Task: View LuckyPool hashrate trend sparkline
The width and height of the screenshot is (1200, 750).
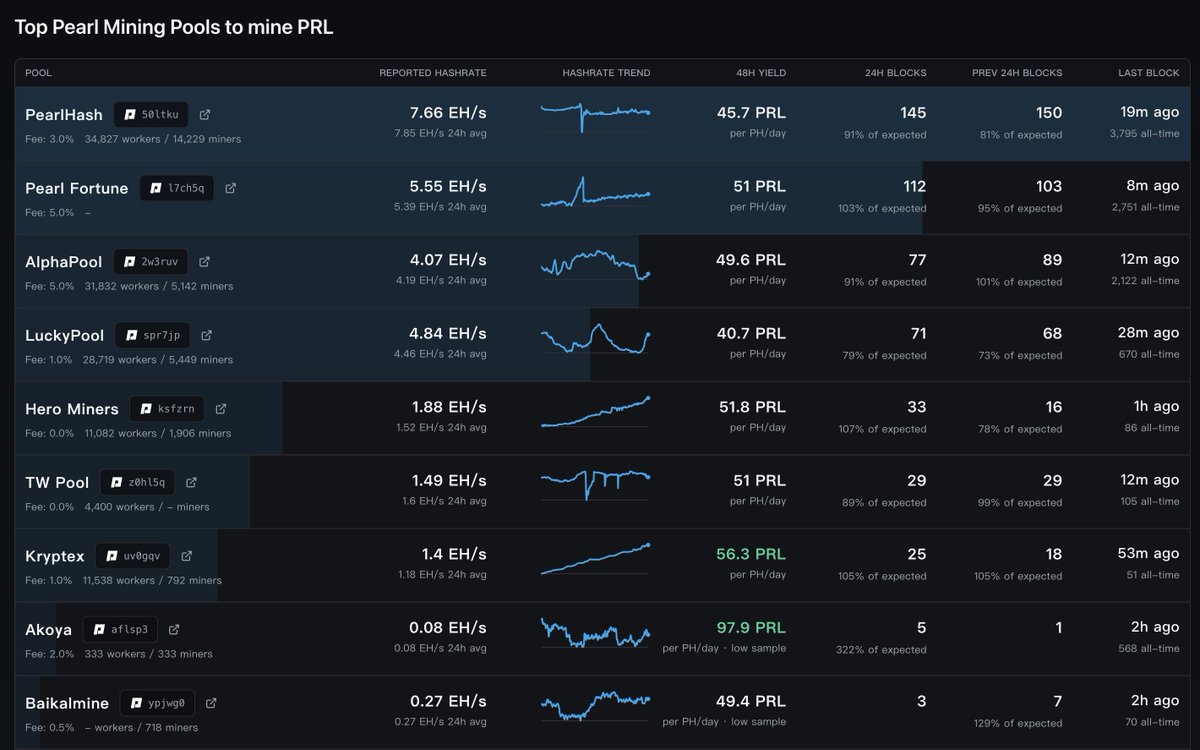Action: click(x=595, y=338)
